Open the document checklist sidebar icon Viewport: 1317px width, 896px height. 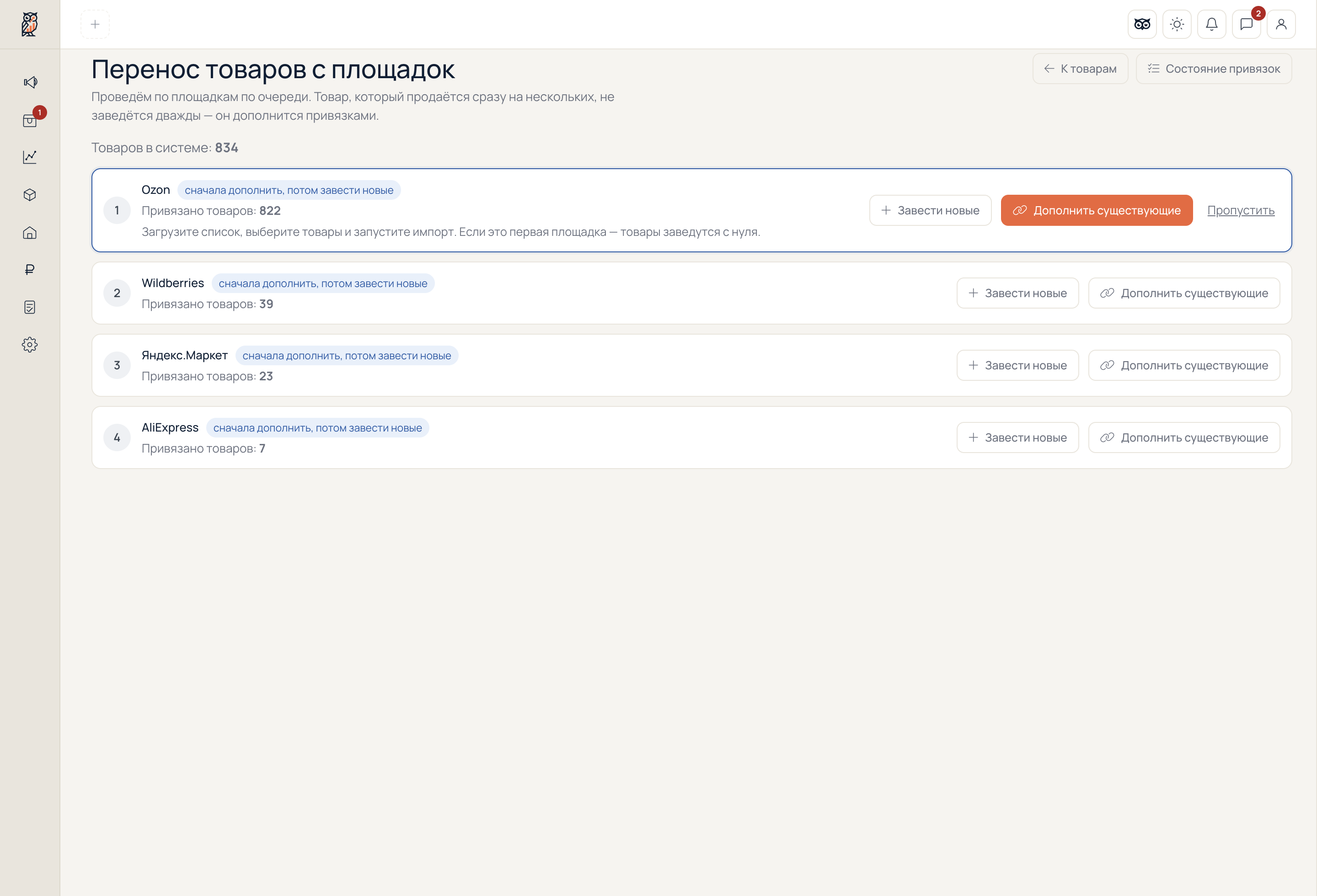pos(30,307)
